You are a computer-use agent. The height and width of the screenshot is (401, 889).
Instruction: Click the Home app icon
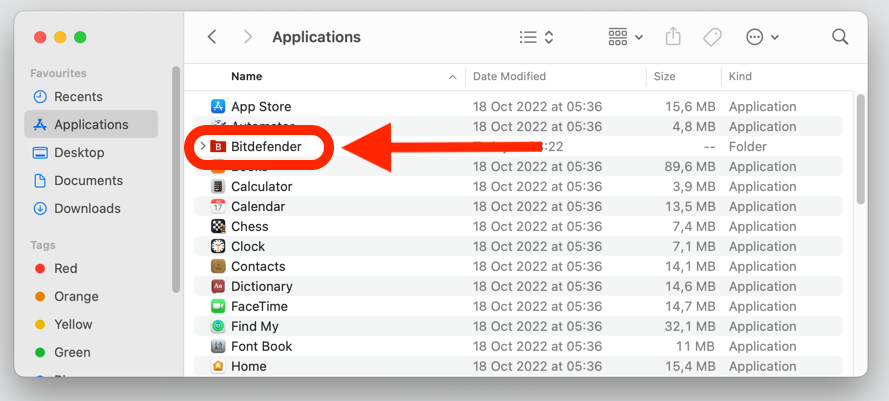click(218, 366)
